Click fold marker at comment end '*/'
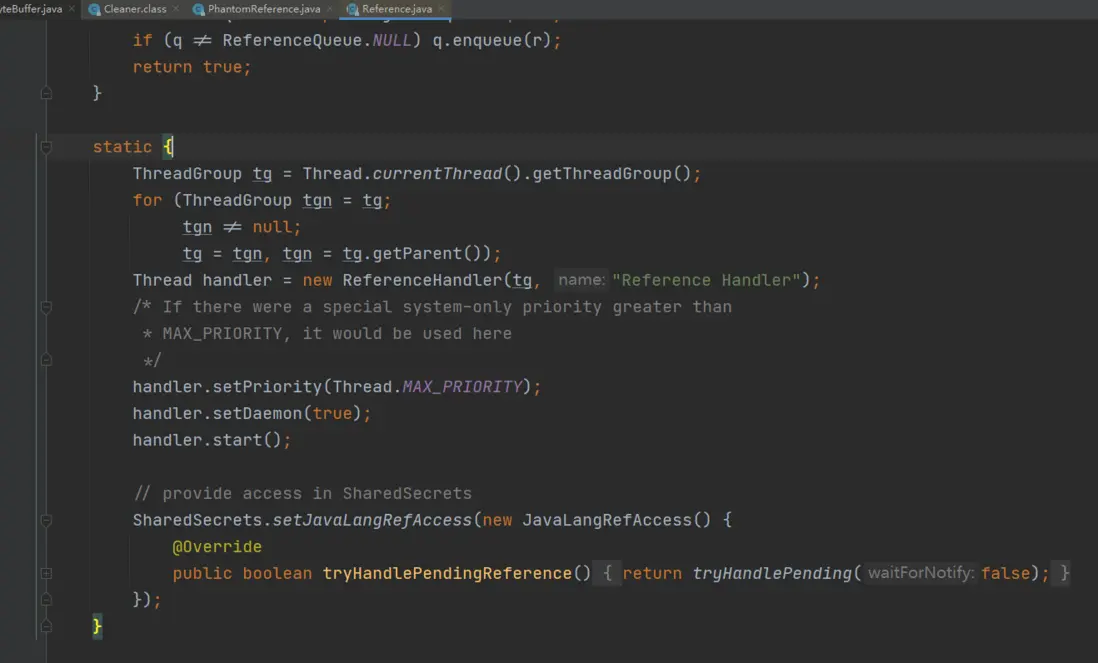The width and height of the screenshot is (1098, 663). point(46,360)
